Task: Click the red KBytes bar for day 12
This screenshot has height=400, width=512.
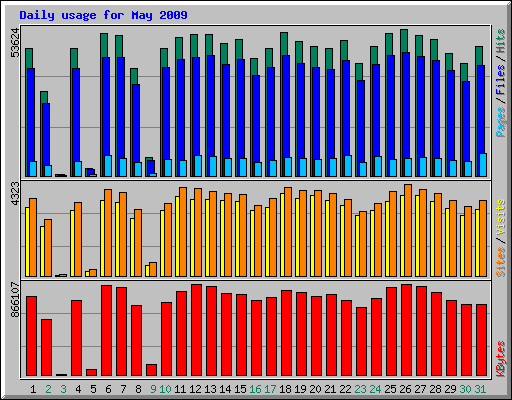Action: tap(197, 330)
